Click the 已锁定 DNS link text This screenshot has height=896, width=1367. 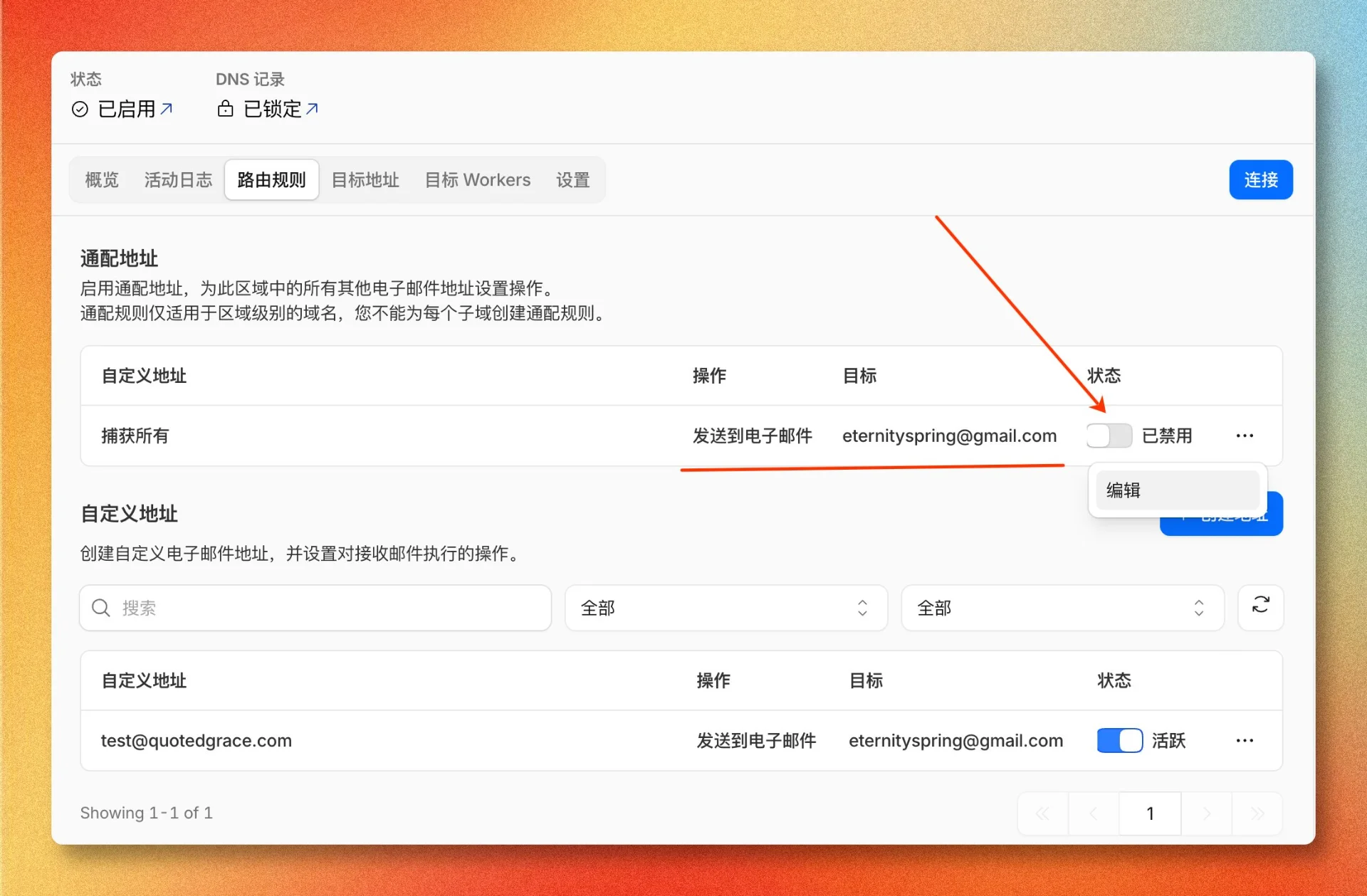point(273,109)
